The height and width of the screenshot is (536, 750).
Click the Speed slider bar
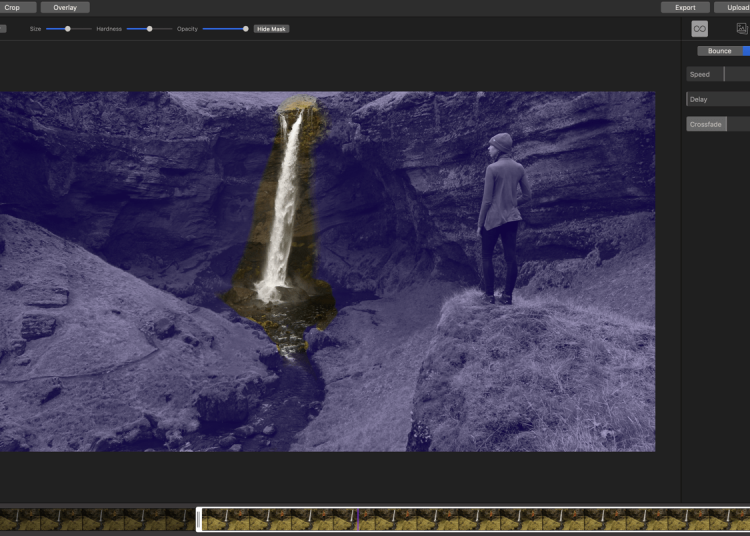coord(718,74)
